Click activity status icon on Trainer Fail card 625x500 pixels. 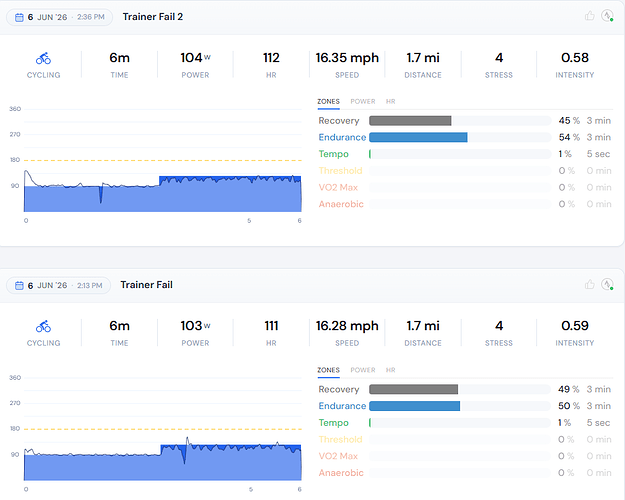point(607,284)
